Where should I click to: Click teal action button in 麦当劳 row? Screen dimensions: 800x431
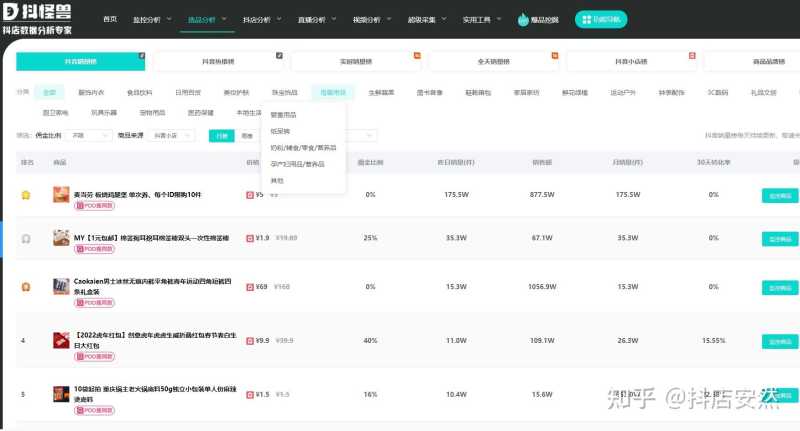[x=780, y=195]
